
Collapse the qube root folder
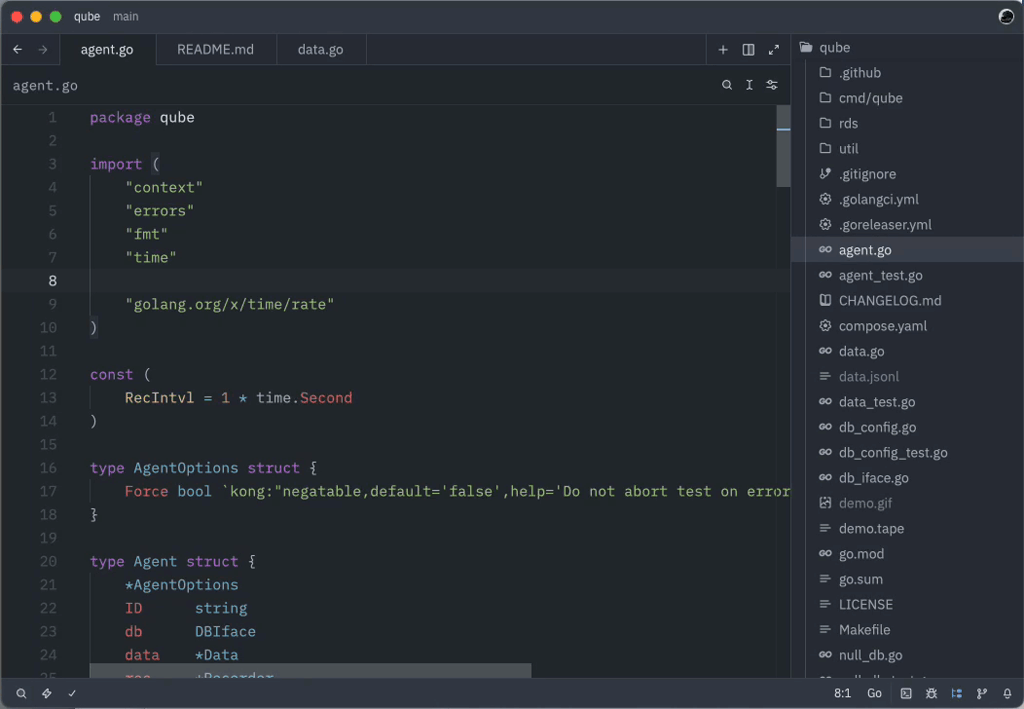[x=834, y=48]
